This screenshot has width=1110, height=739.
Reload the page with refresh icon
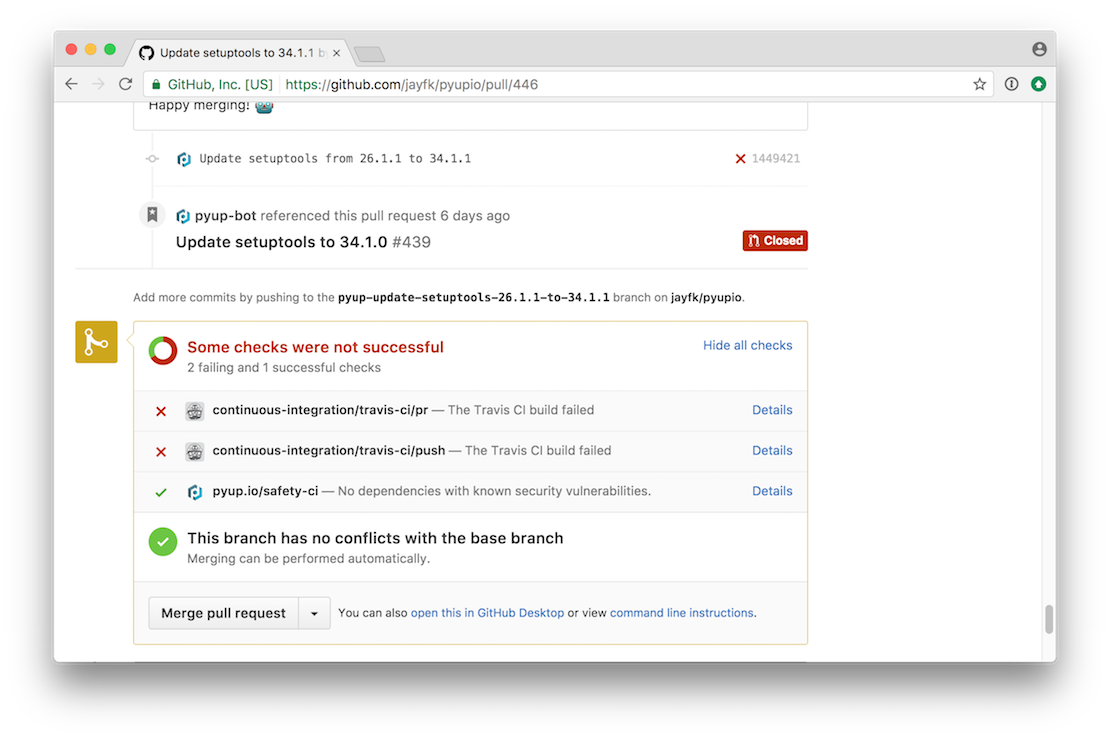pyautogui.click(x=125, y=84)
